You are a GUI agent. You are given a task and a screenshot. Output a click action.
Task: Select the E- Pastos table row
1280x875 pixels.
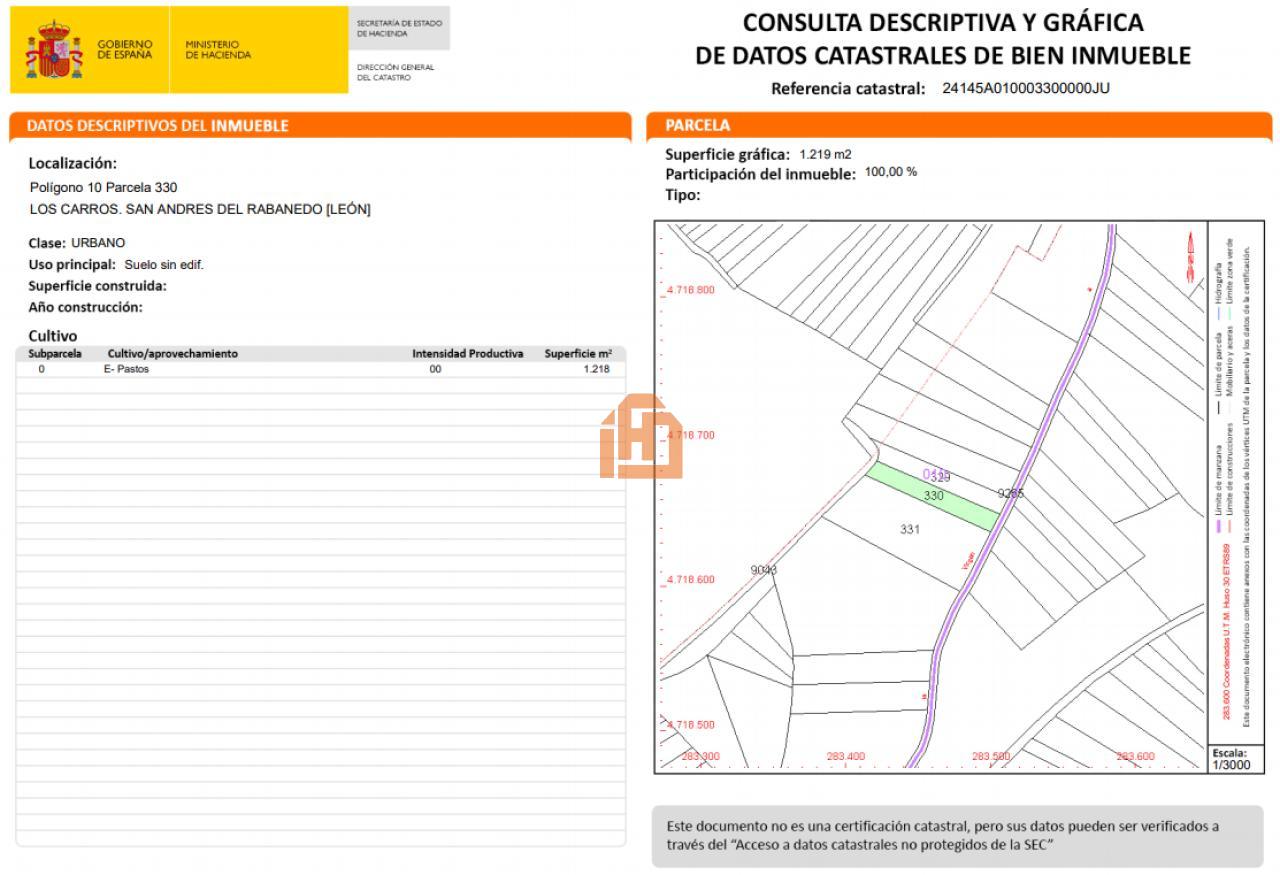[x=320, y=369]
